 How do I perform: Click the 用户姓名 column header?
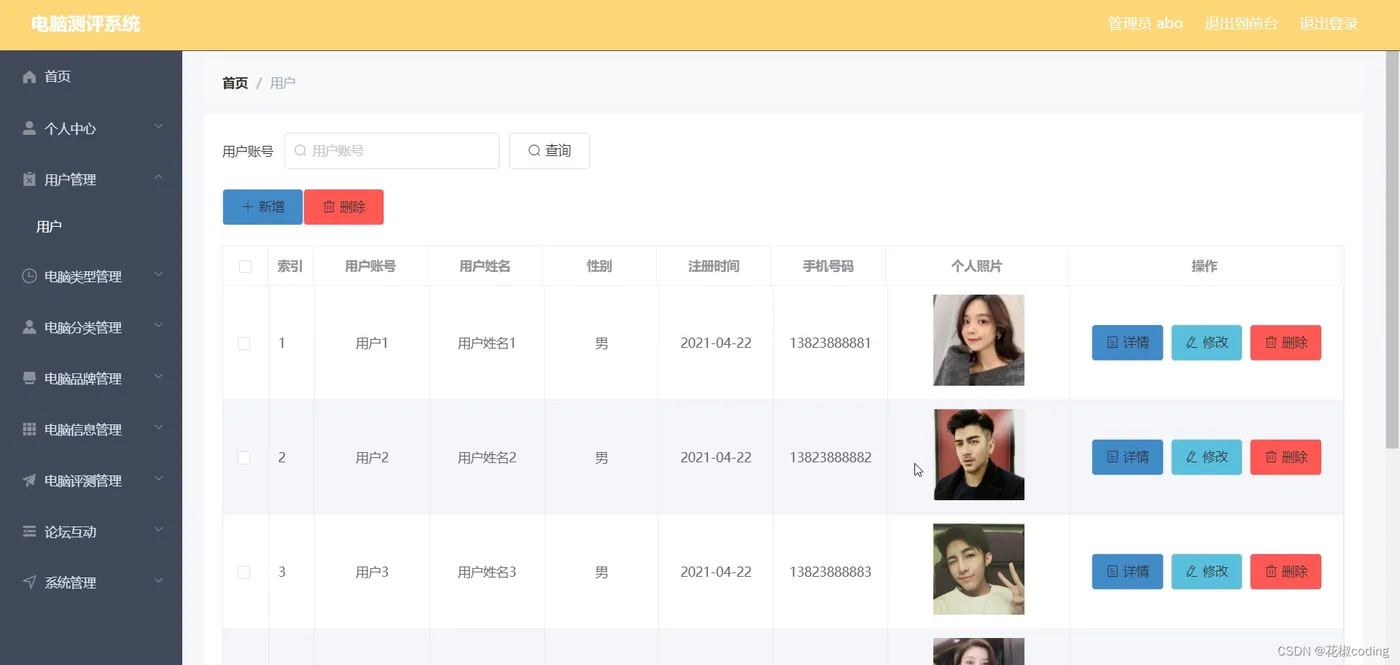485,266
